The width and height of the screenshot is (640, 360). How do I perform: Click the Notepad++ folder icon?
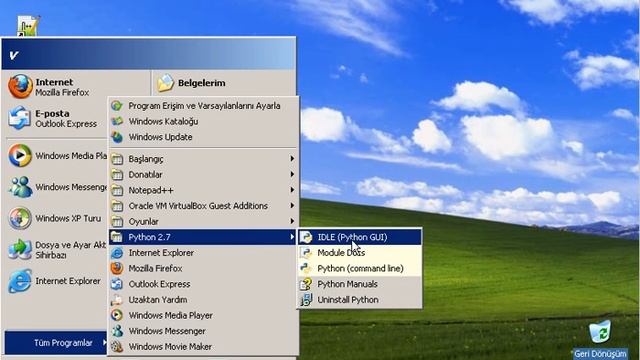tap(117, 190)
